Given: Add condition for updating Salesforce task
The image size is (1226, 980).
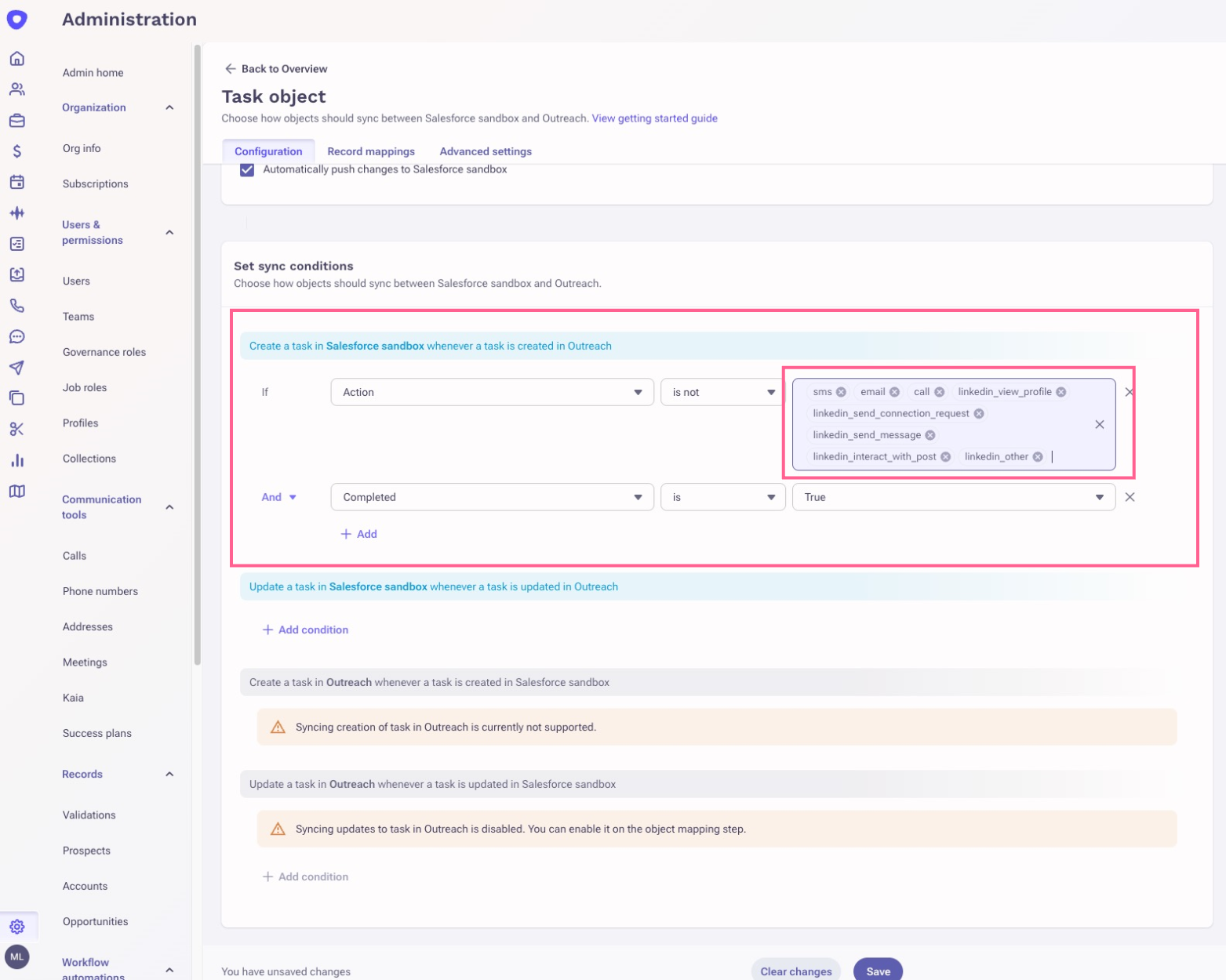Looking at the screenshot, I should (305, 630).
